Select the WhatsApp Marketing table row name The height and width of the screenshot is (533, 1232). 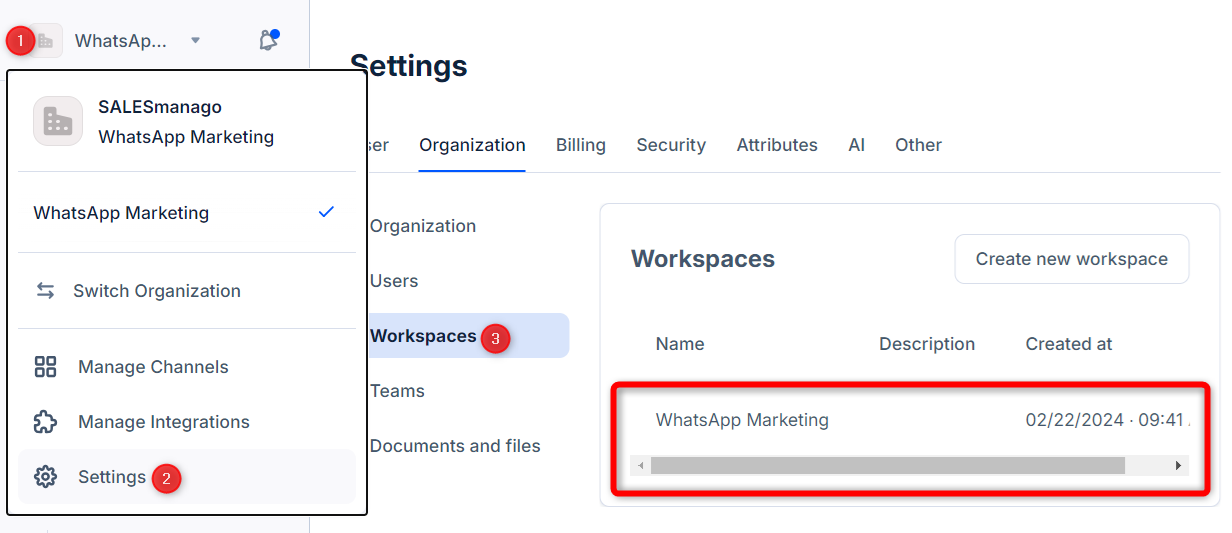coord(742,420)
